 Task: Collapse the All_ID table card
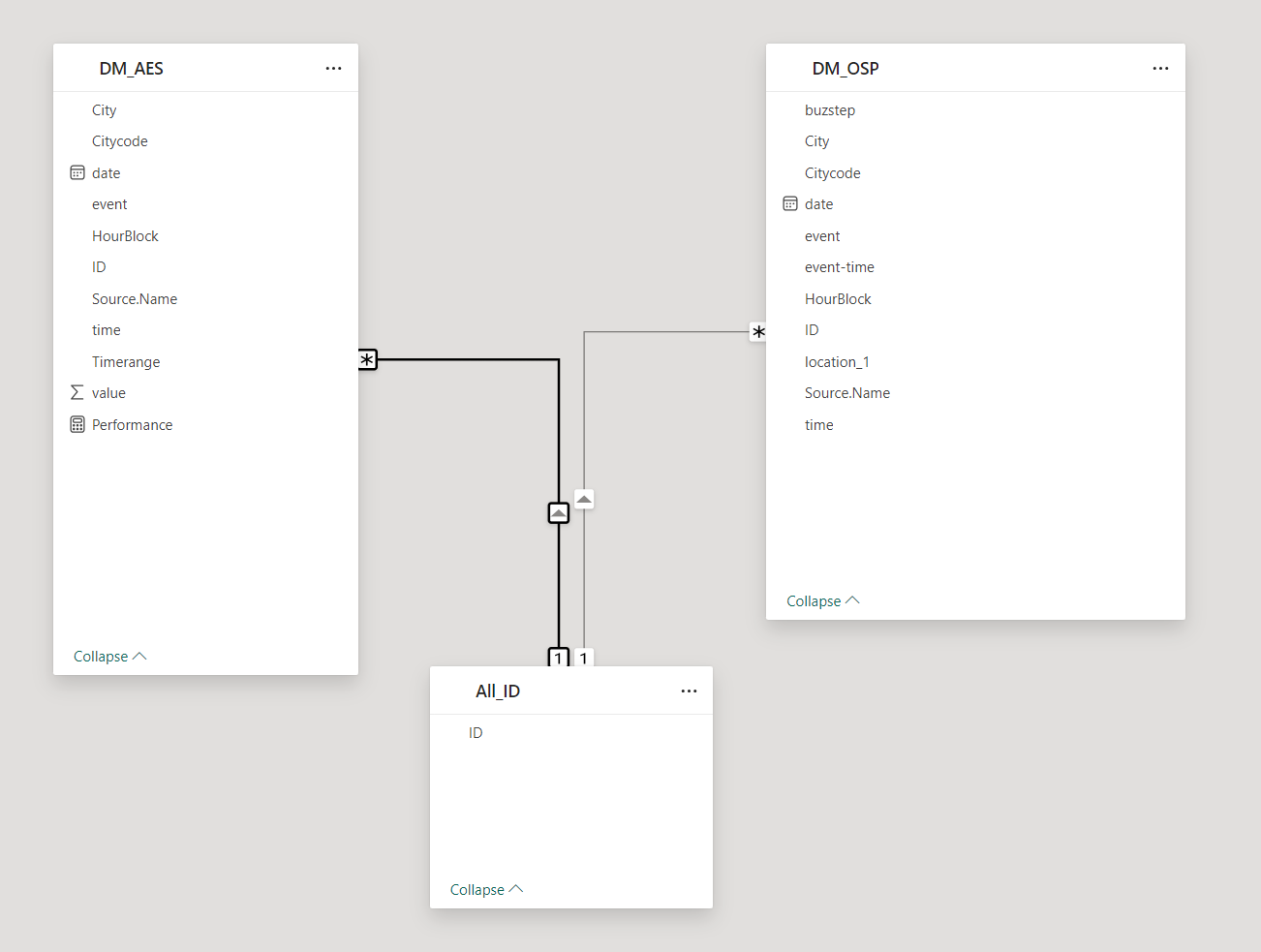tap(486, 890)
